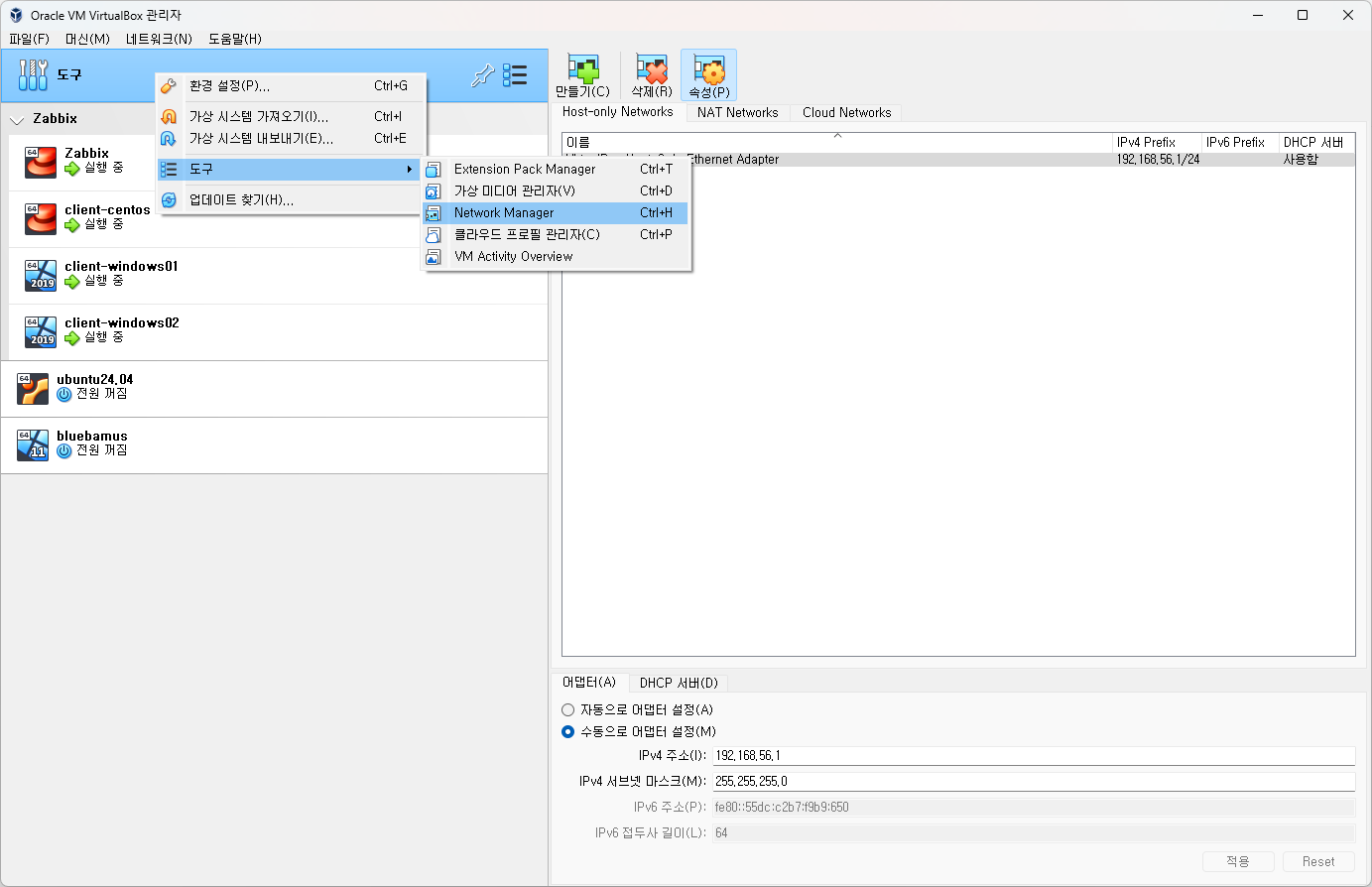The image size is (1372, 887).
Task: Click the 적용 apply button
Action: (1238, 861)
